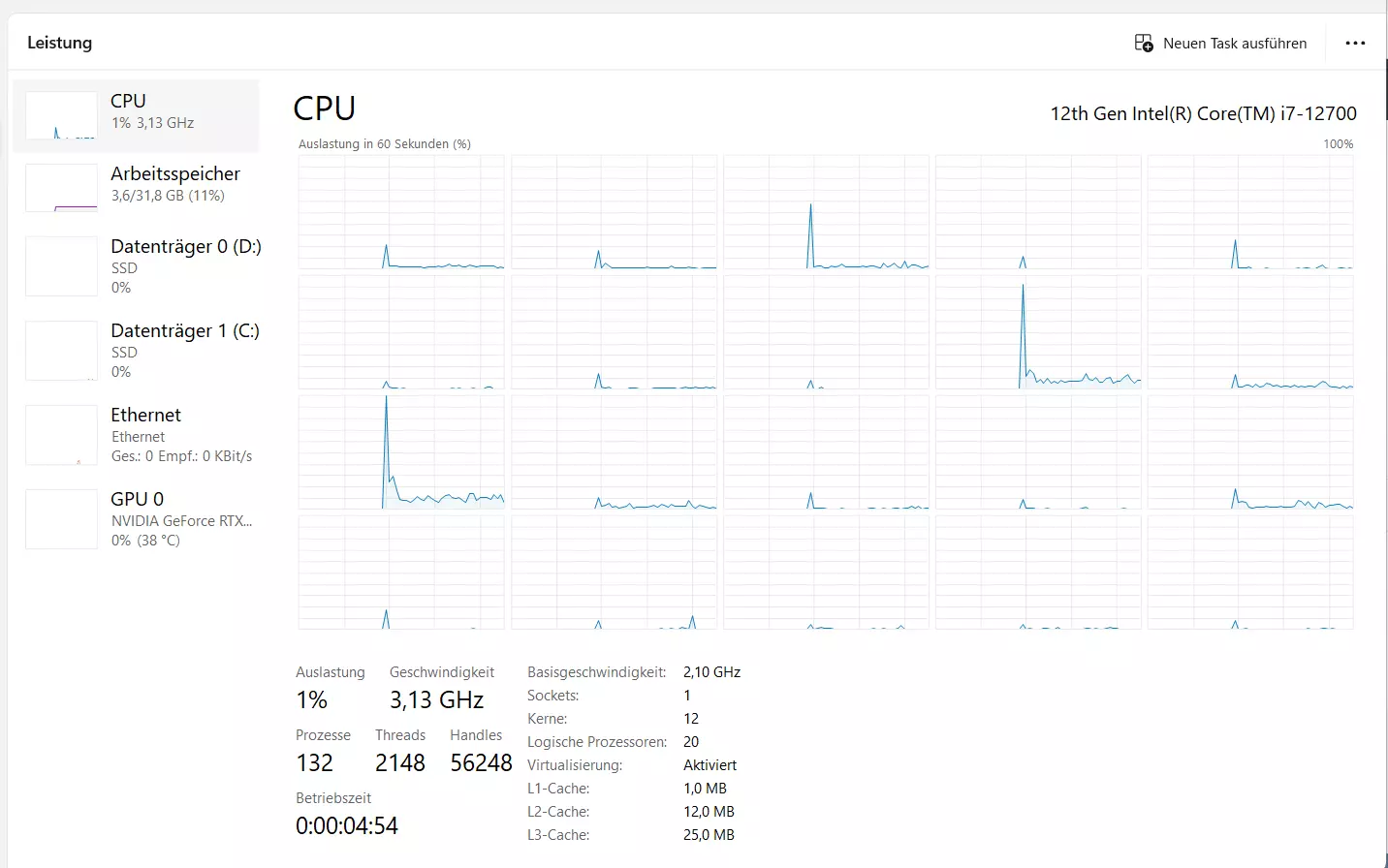This screenshot has width=1388, height=868.
Task: Click the Arbeitsspeicher mini graph thumbnail
Action: pos(61,188)
